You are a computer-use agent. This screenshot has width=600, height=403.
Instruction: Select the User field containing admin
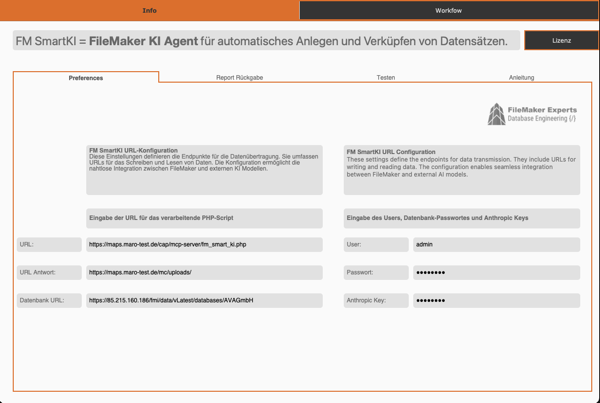[495, 244]
